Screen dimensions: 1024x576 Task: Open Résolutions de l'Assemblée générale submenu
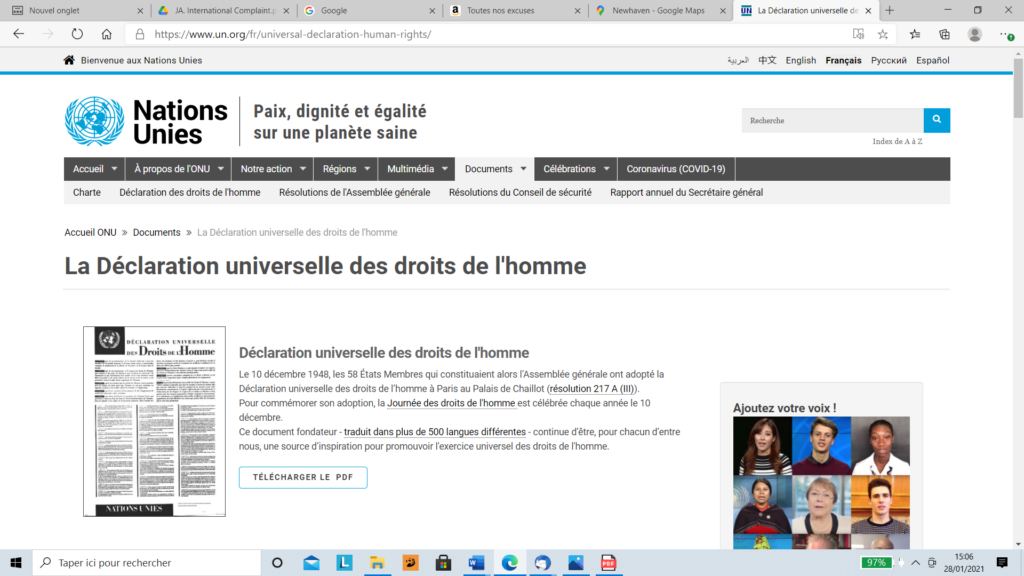355,193
